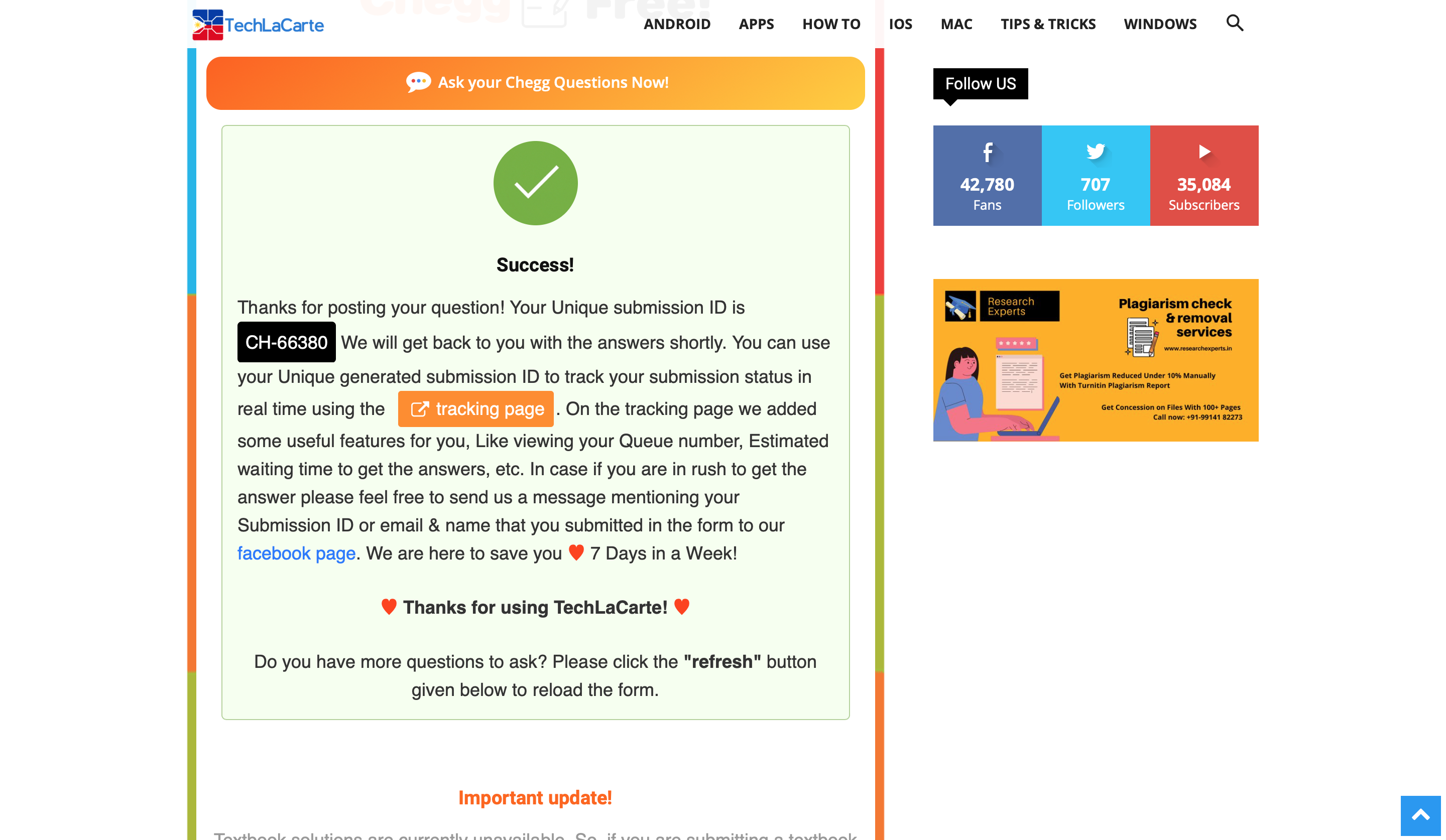Click the facebook page link

coord(296,553)
